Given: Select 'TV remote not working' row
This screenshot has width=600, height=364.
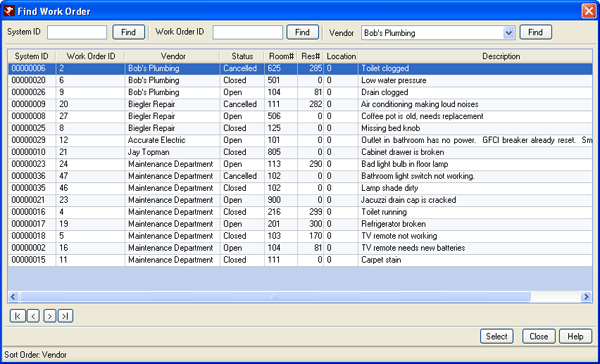Looking at the screenshot, I should pos(300,236).
